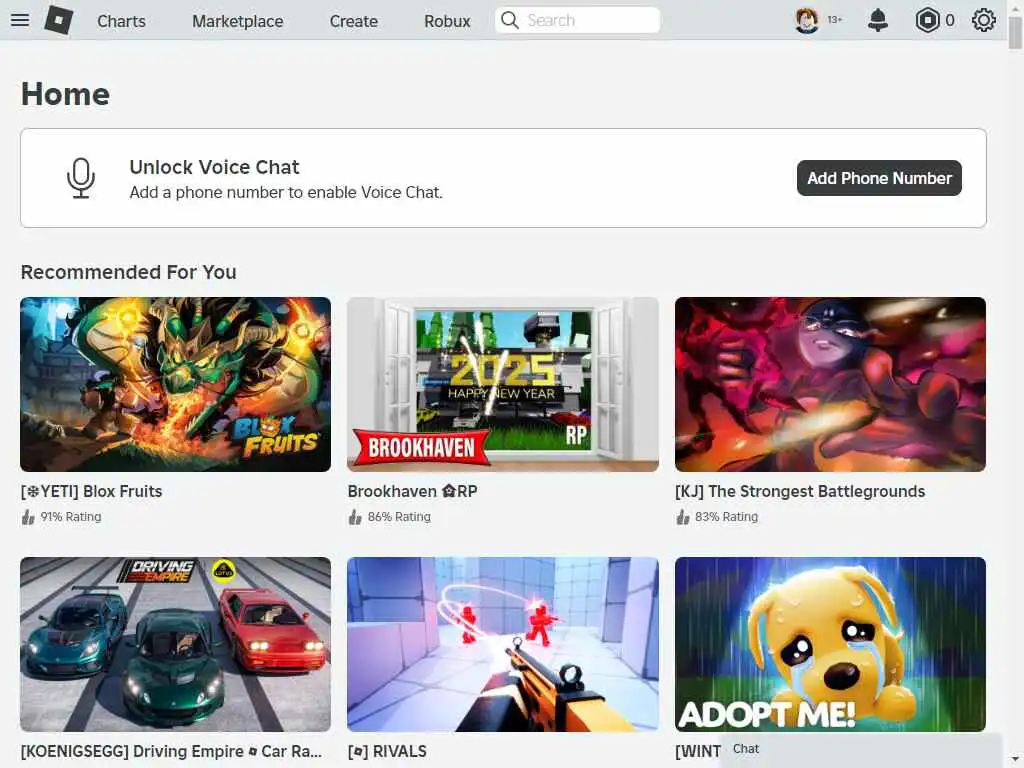Image resolution: width=1024 pixels, height=768 pixels.
Task: Select the Blox Fruits game thumbnail
Action: pos(176,384)
